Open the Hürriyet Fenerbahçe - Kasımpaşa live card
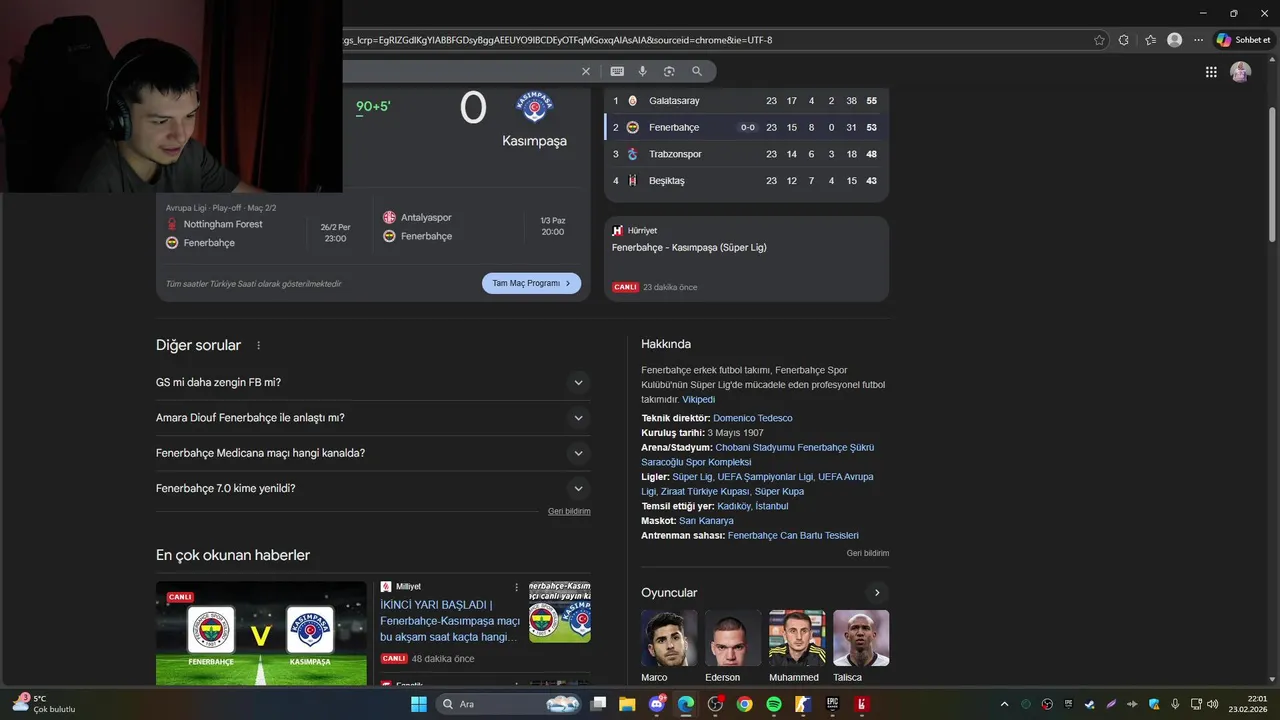Viewport: 1280px width, 720px height. [746, 259]
